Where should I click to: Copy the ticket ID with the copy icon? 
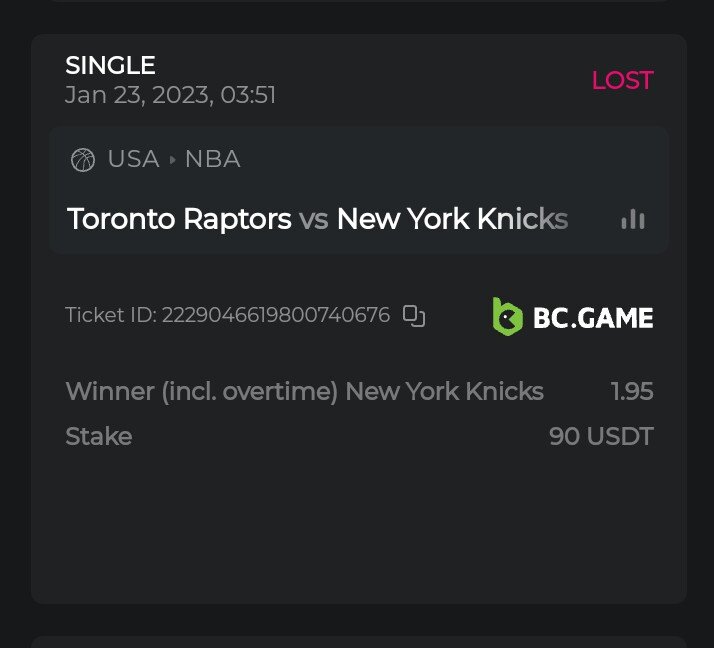(414, 316)
